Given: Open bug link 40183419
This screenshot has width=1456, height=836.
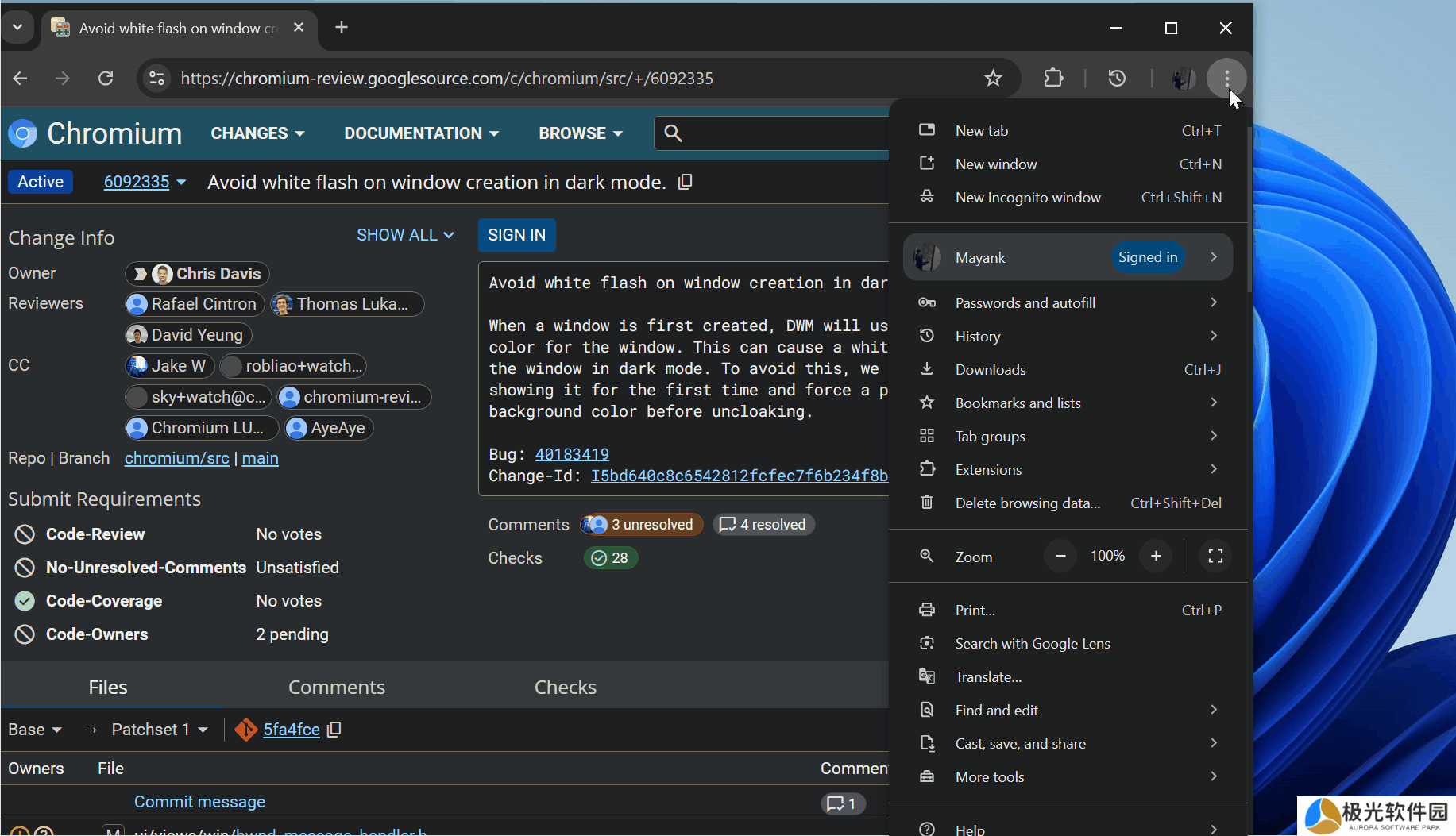Looking at the screenshot, I should (x=572, y=454).
